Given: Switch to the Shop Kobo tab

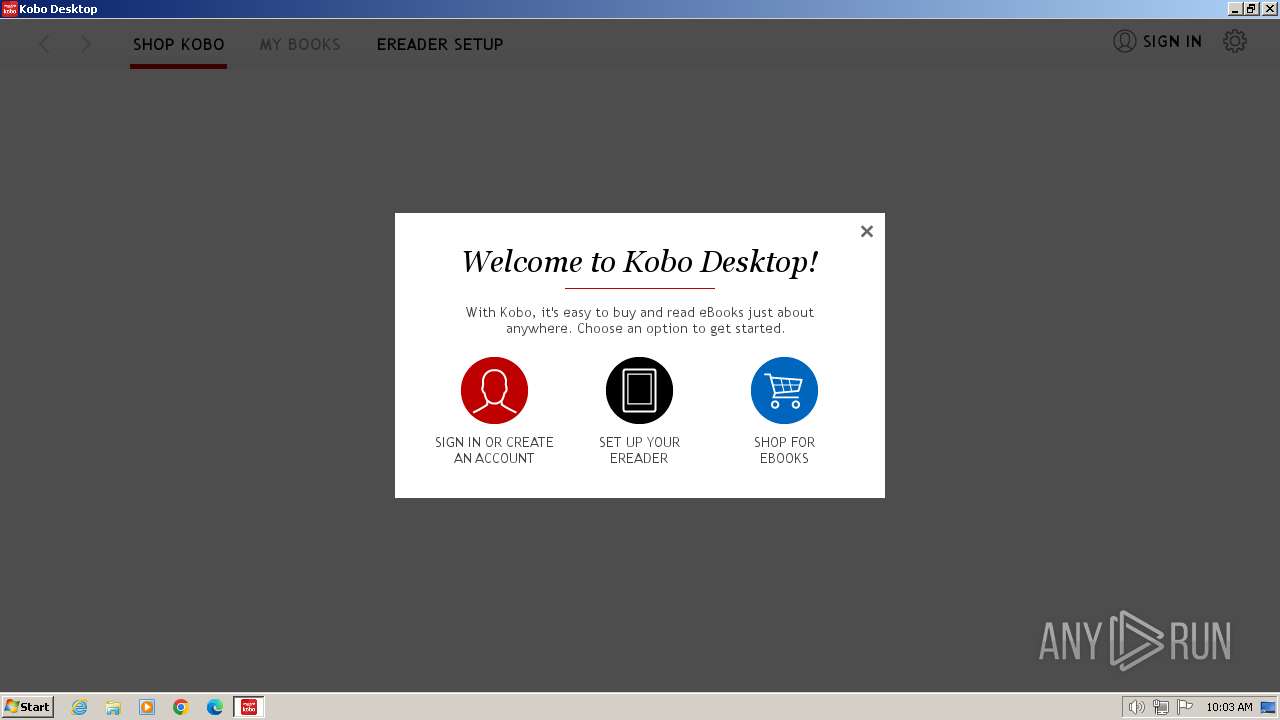Looking at the screenshot, I should click(x=179, y=44).
